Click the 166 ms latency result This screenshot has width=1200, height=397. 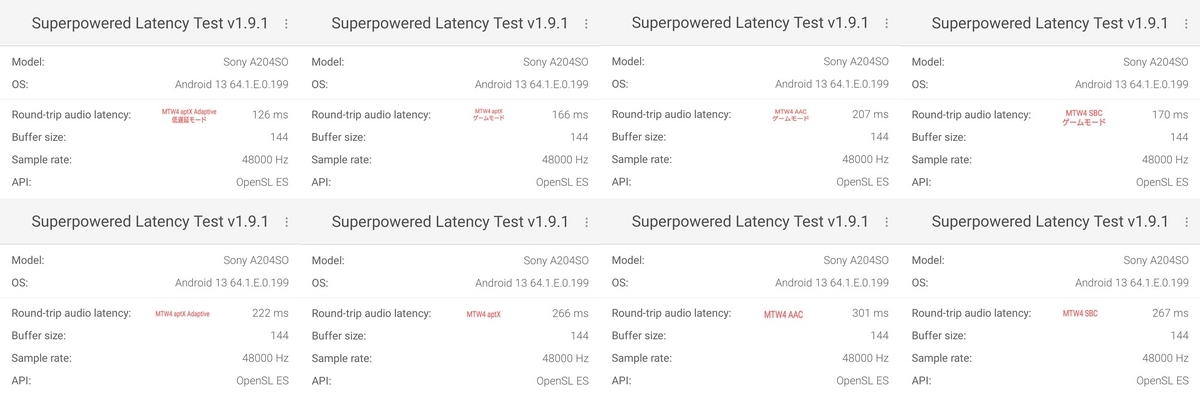tap(570, 115)
